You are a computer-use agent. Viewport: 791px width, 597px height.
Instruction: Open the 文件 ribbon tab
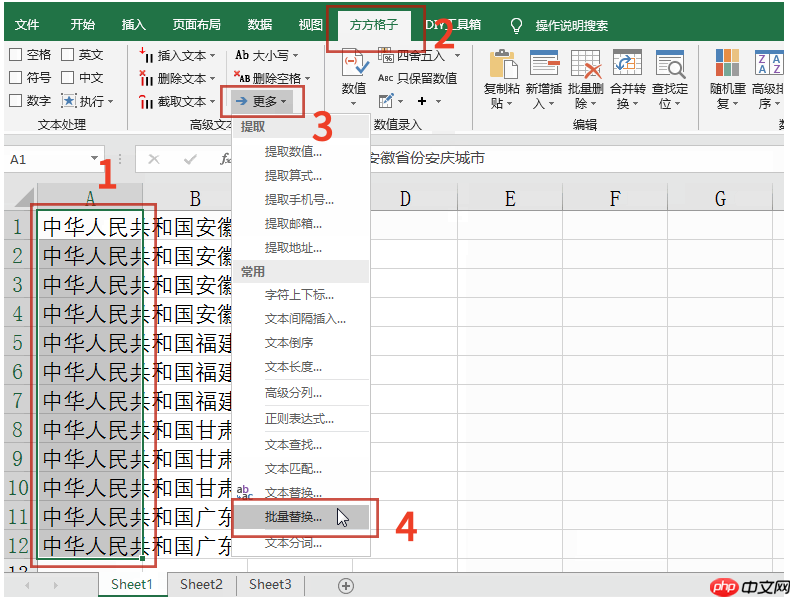click(27, 25)
